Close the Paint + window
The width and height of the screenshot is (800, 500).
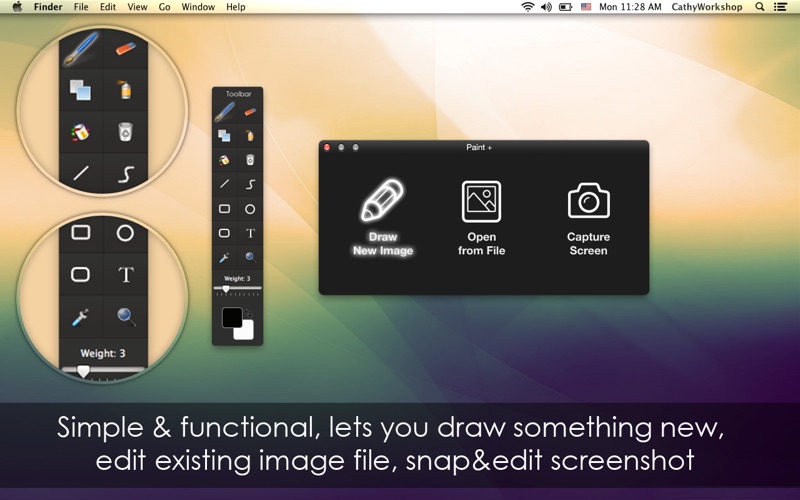[x=327, y=147]
